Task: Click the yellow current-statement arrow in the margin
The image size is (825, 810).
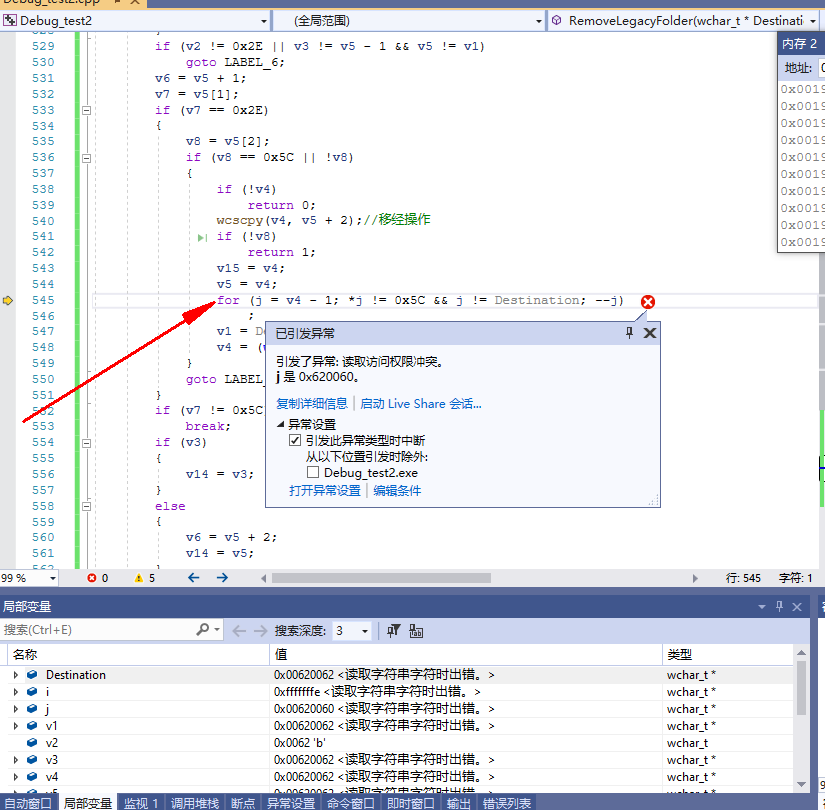Action: pyautogui.click(x=8, y=301)
